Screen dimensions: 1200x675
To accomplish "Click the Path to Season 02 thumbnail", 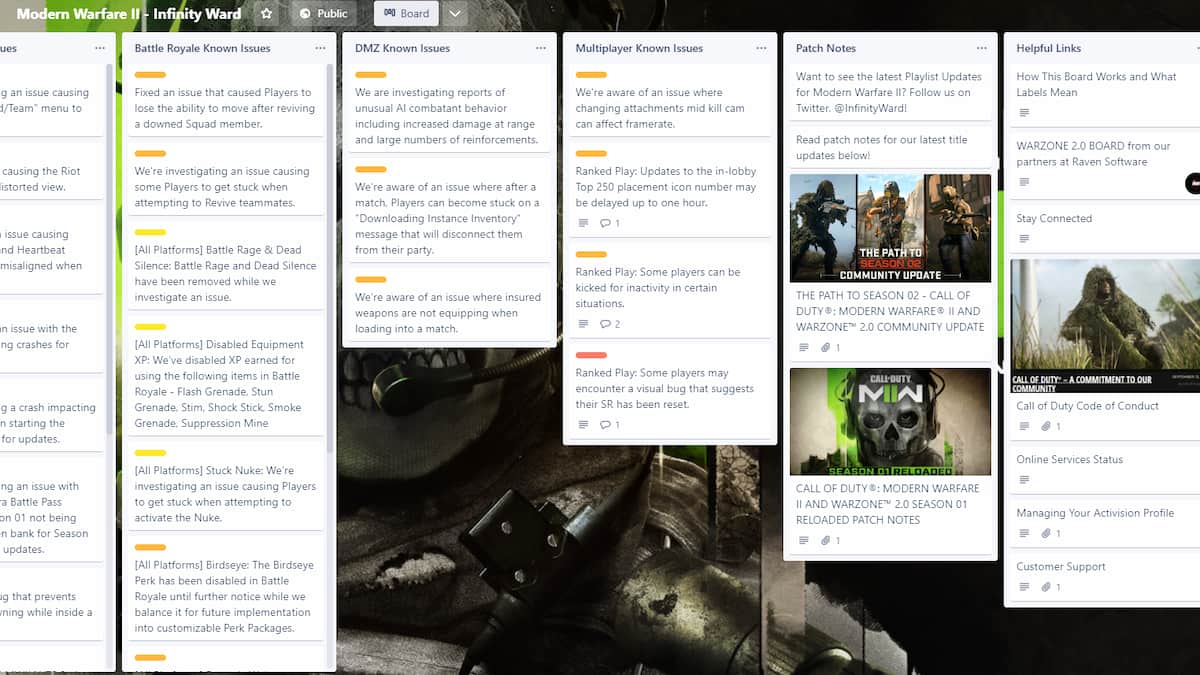I will (x=889, y=227).
